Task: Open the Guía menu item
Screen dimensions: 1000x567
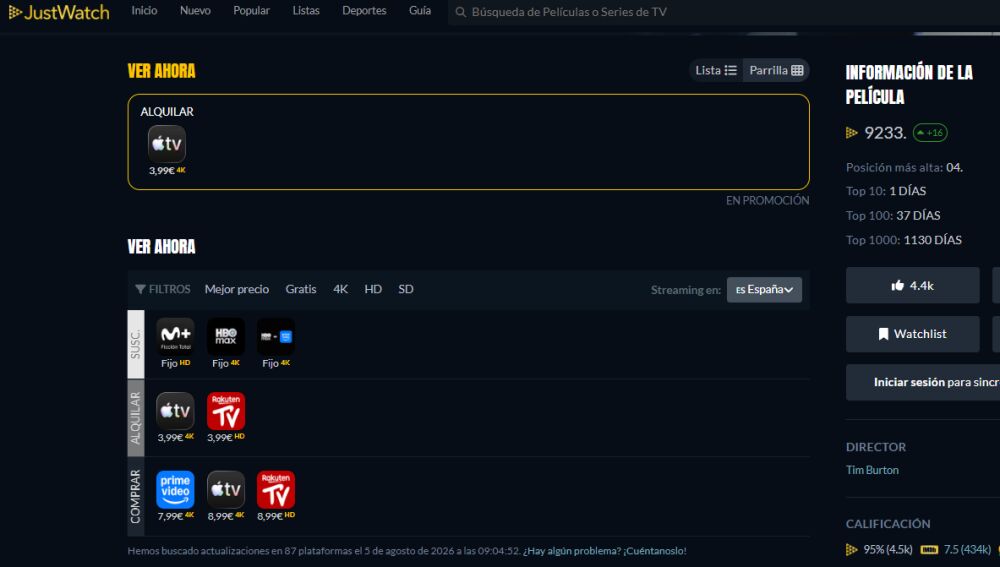Action: (420, 11)
